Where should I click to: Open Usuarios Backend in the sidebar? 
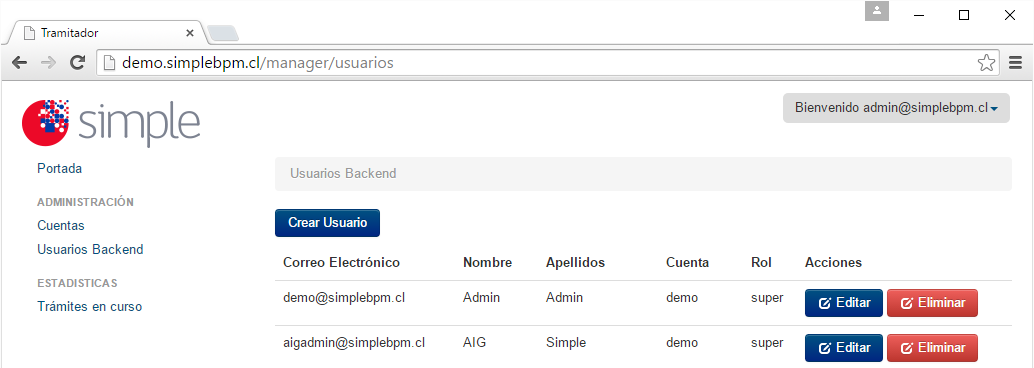click(x=90, y=250)
